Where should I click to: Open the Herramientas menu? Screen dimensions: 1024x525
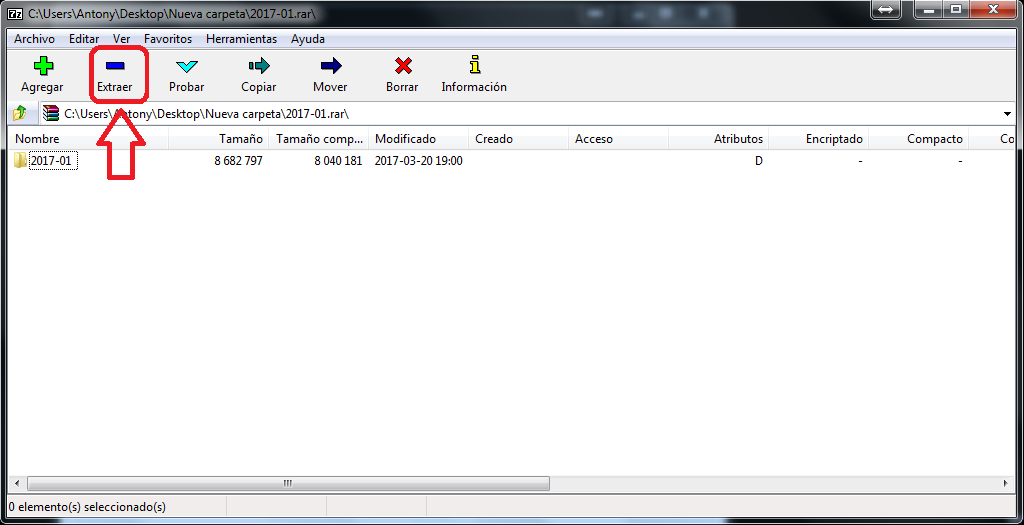click(x=242, y=39)
